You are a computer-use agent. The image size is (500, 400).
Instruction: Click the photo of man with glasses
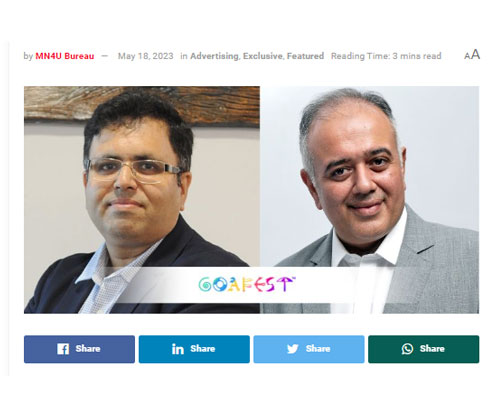(x=142, y=200)
